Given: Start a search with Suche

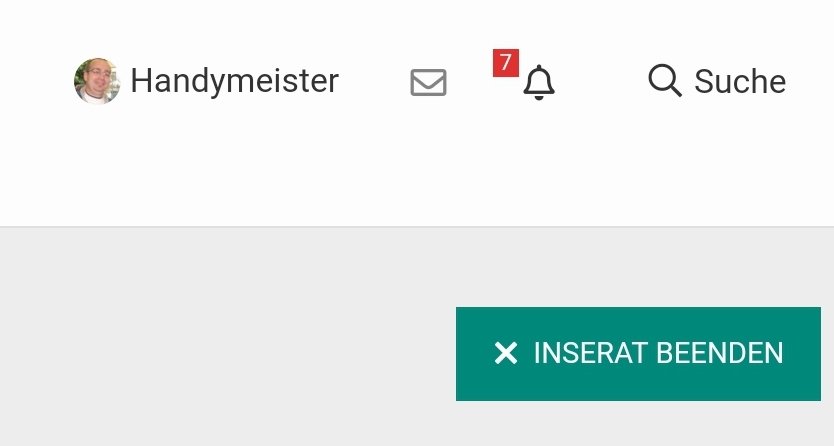Looking at the screenshot, I should 717,81.
